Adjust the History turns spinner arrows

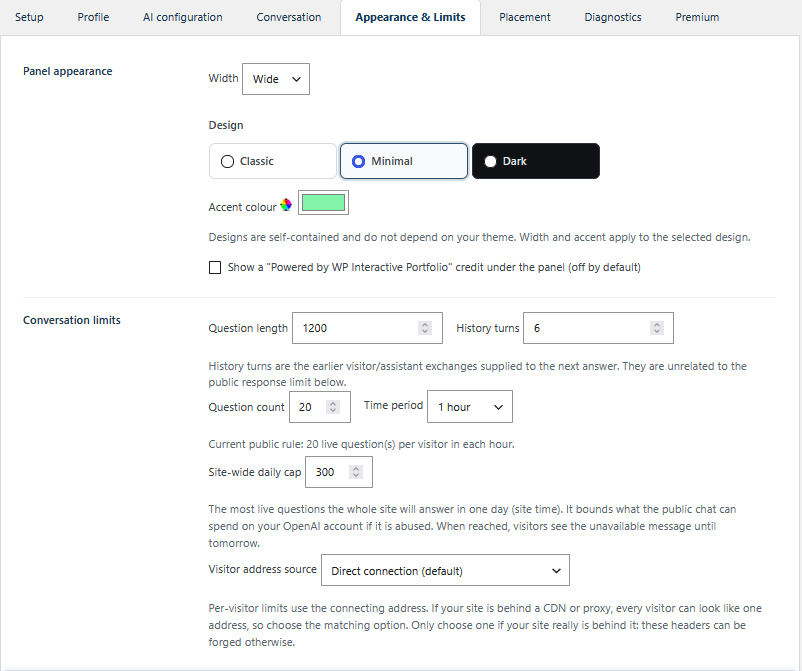coord(657,328)
